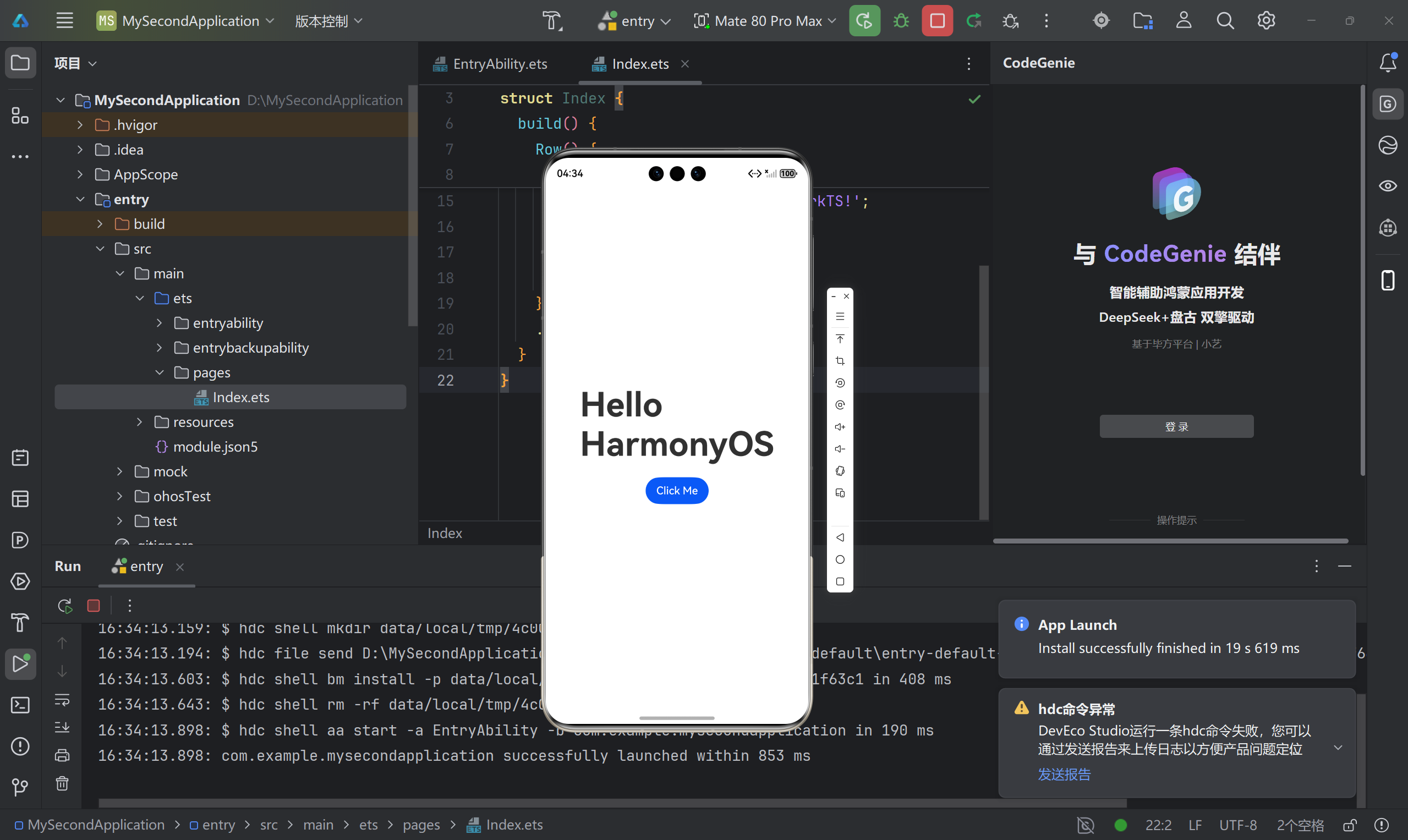Toggle scroll to end in Run console
Screen dimensions: 1408x840
tap(62, 727)
